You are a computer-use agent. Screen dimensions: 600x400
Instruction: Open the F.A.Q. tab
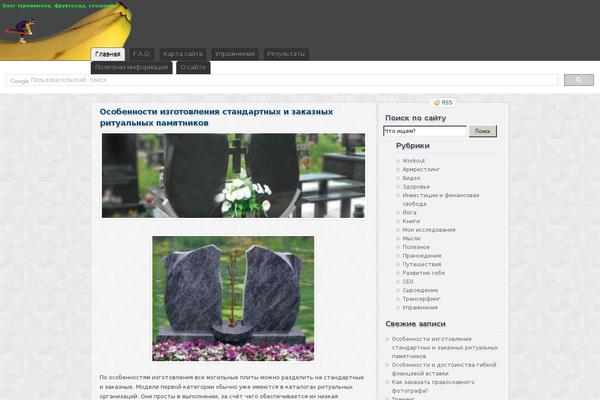pos(142,54)
